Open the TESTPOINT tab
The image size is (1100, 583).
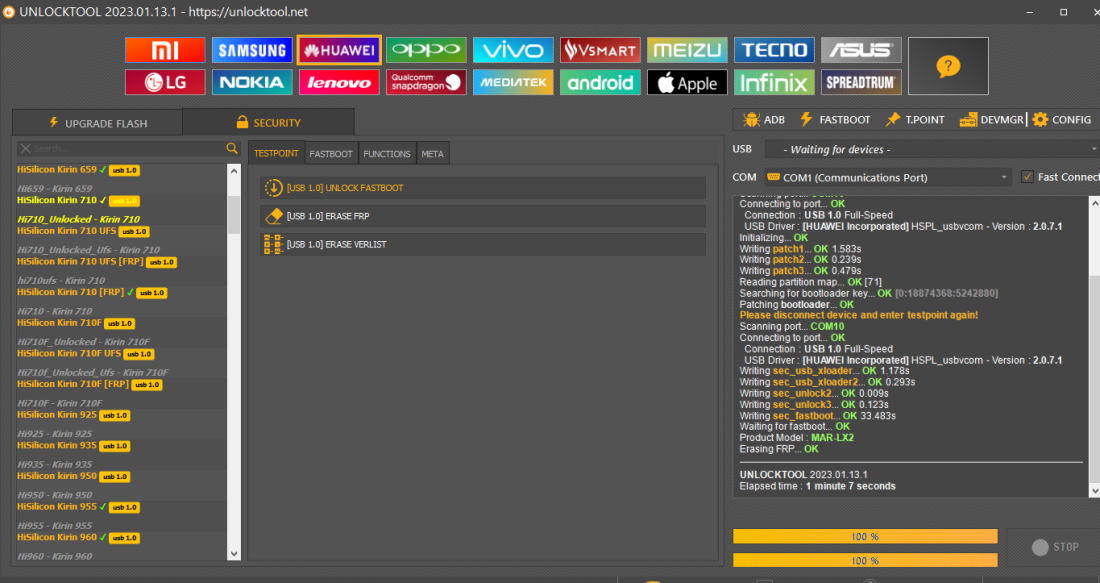(276, 153)
